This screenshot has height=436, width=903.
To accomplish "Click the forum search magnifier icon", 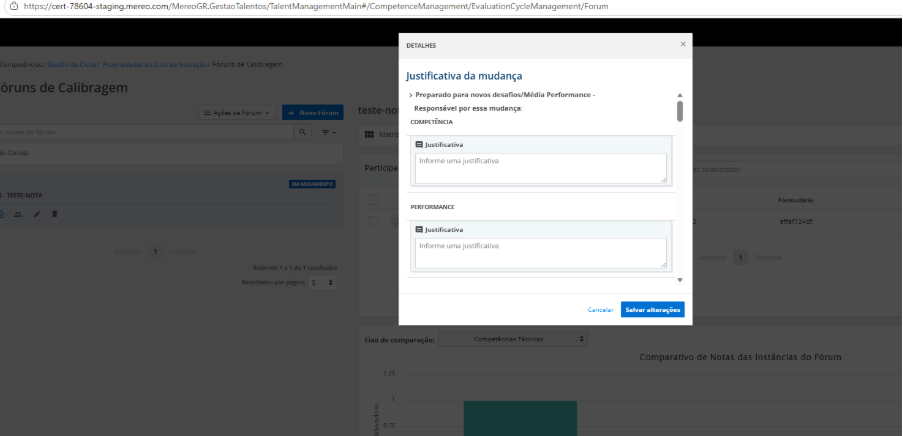I will tap(302, 132).
